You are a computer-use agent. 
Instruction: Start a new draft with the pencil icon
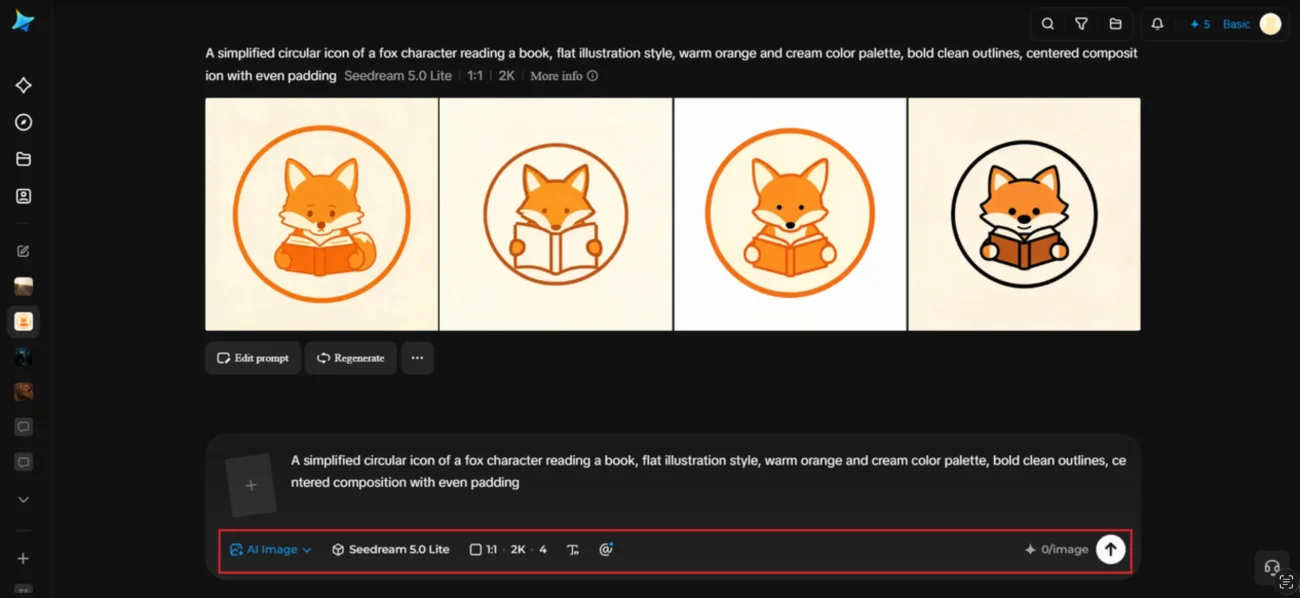pos(24,251)
